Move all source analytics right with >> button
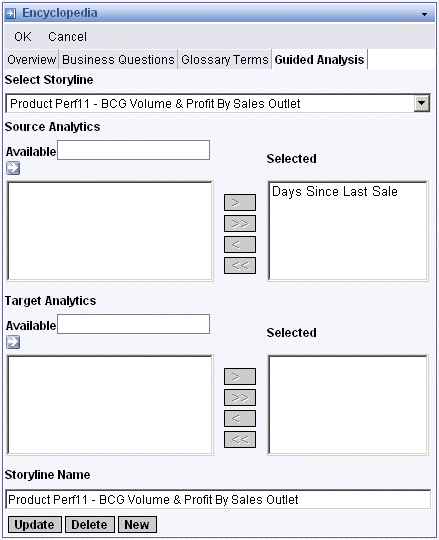Viewport: 439px width, 540px height. (240, 224)
